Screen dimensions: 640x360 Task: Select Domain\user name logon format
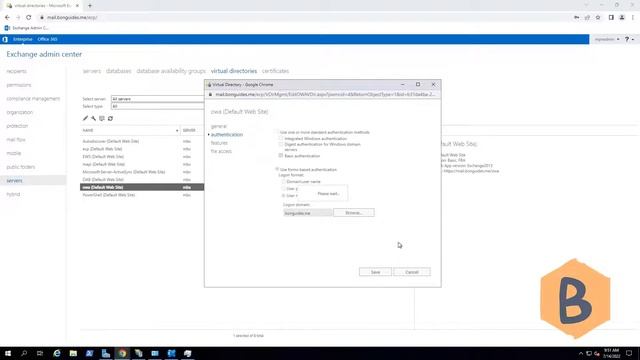(284, 181)
